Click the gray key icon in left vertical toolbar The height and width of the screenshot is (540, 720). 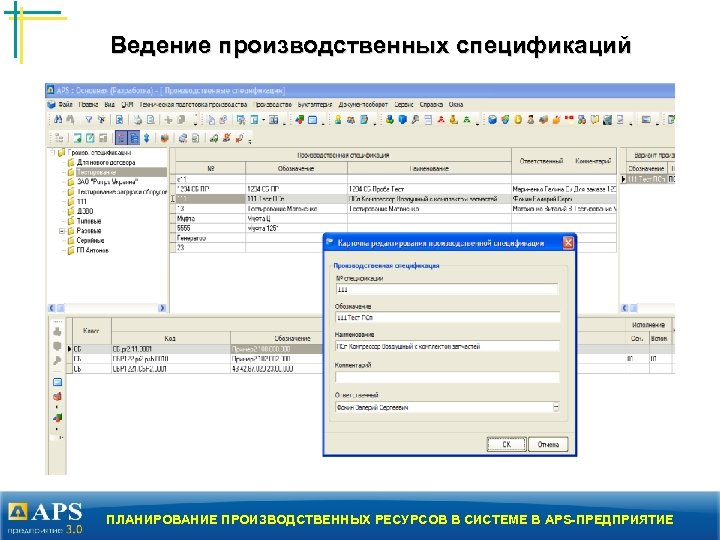point(57,360)
